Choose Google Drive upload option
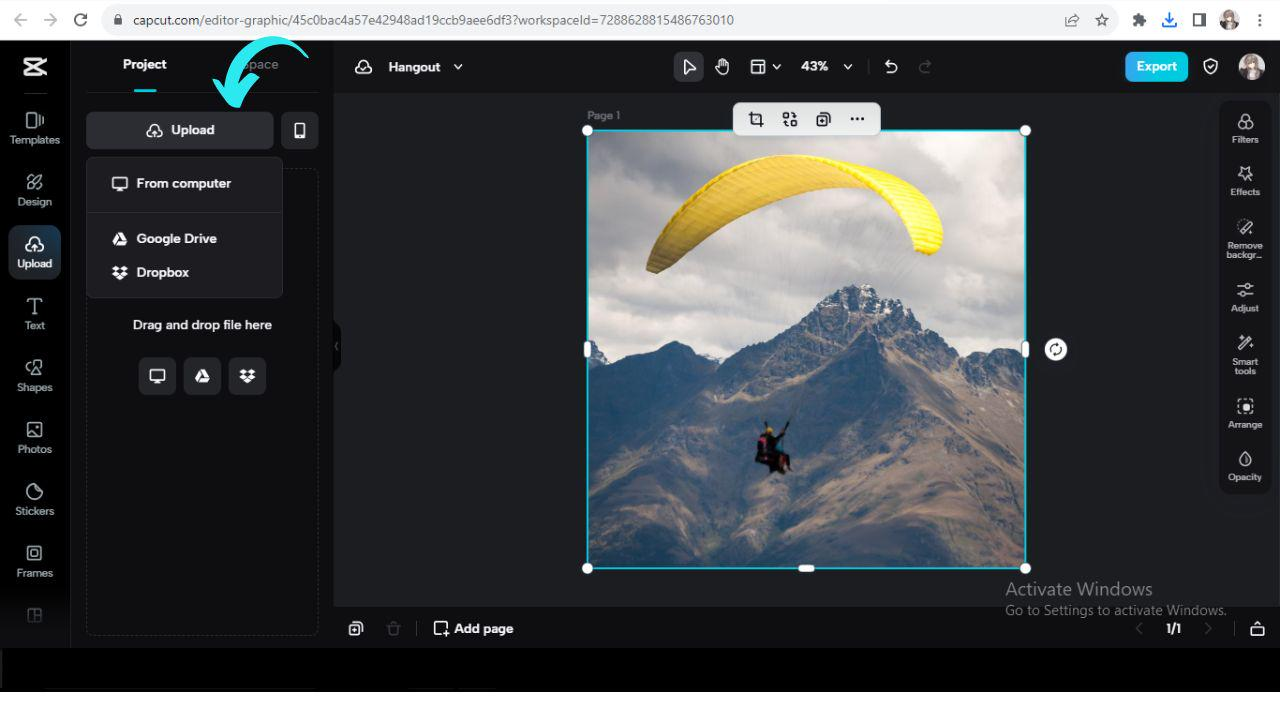This screenshot has width=1280, height=720. pyautogui.click(x=184, y=239)
